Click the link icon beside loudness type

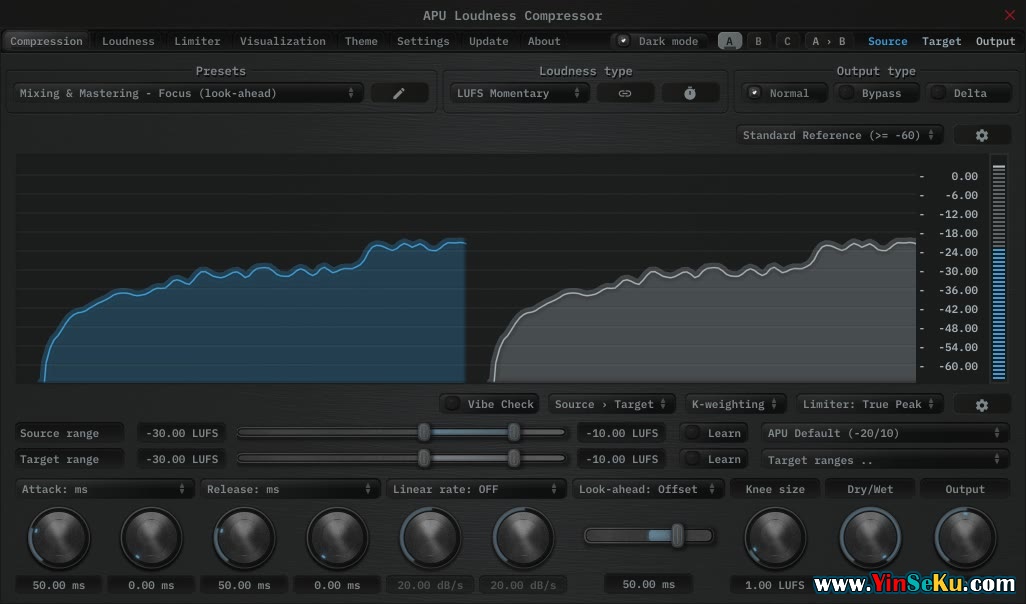tap(625, 93)
